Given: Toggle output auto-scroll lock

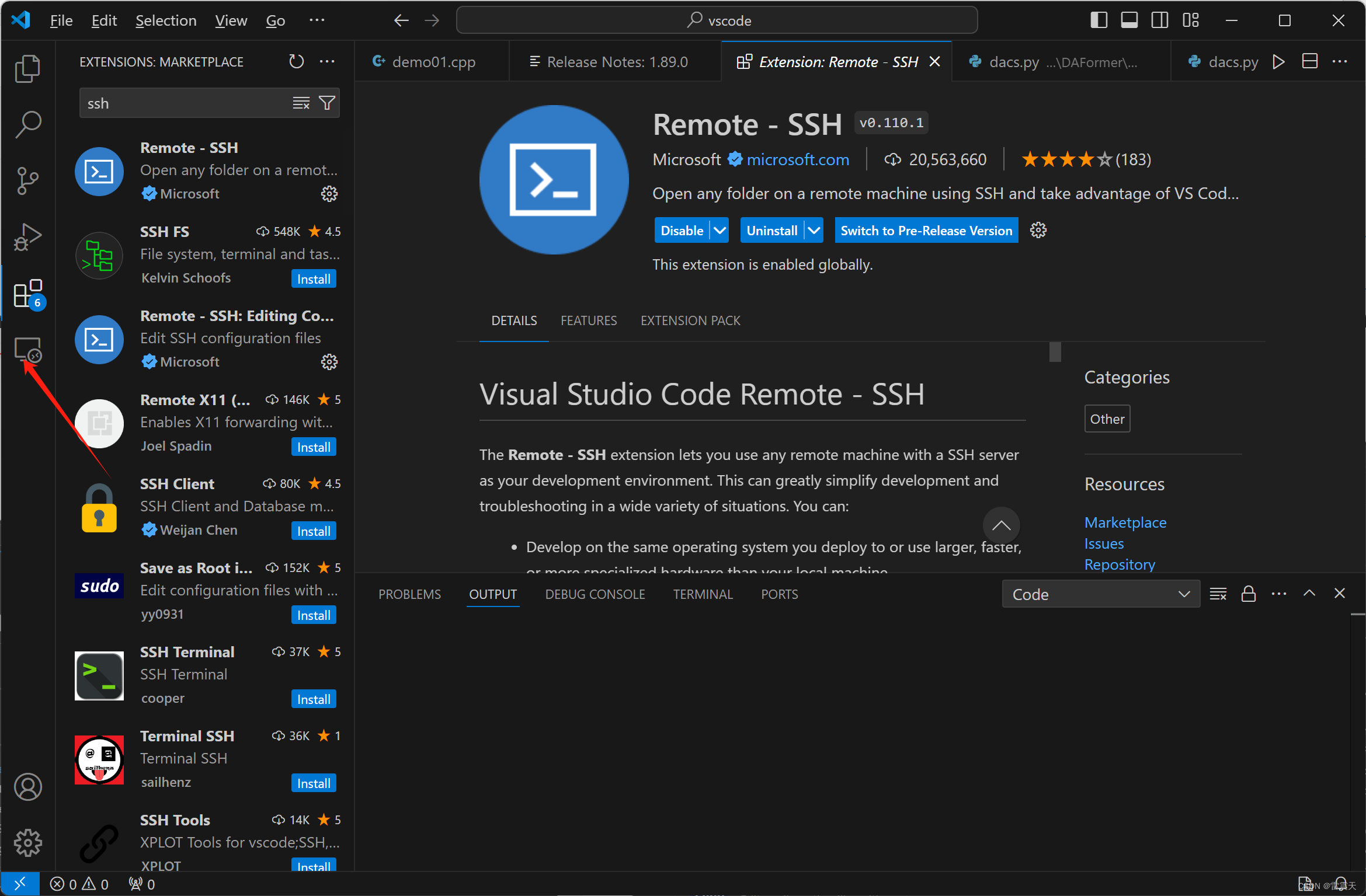Looking at the screenshot, I should click(1249, 594).
